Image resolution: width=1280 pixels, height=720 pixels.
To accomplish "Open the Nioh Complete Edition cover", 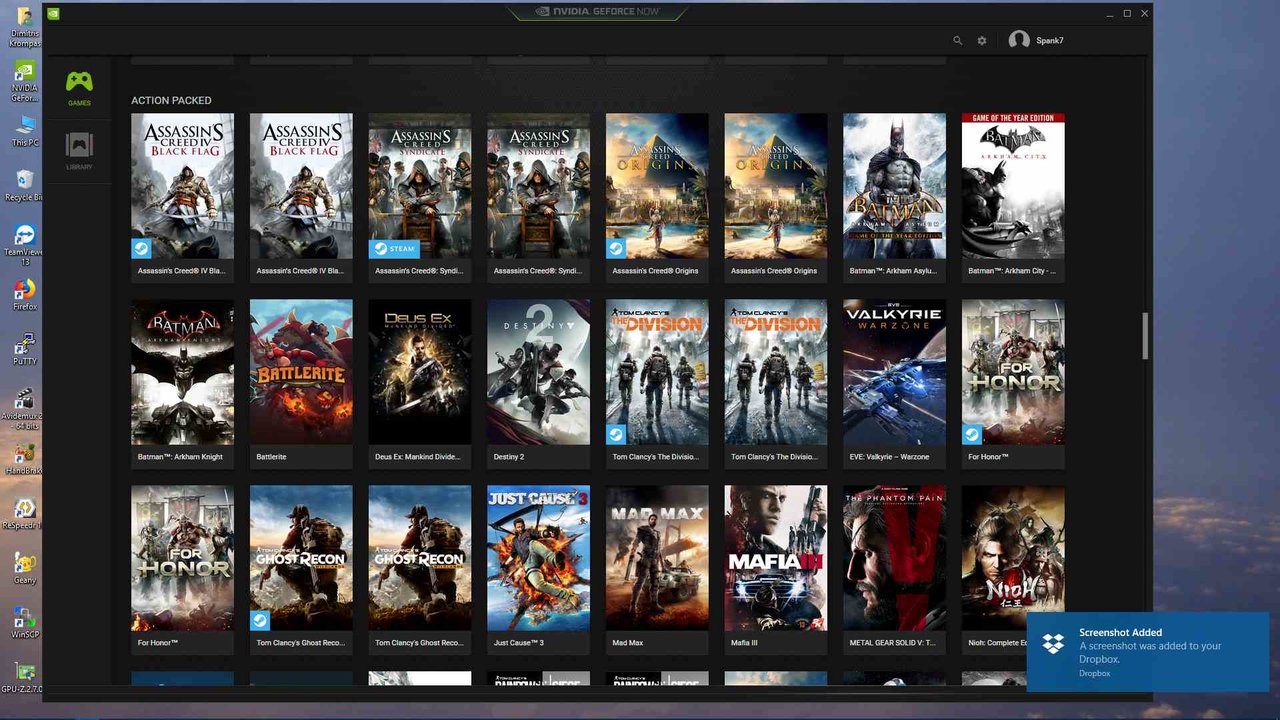I will pyautogui.click(x=1013, y=558).
